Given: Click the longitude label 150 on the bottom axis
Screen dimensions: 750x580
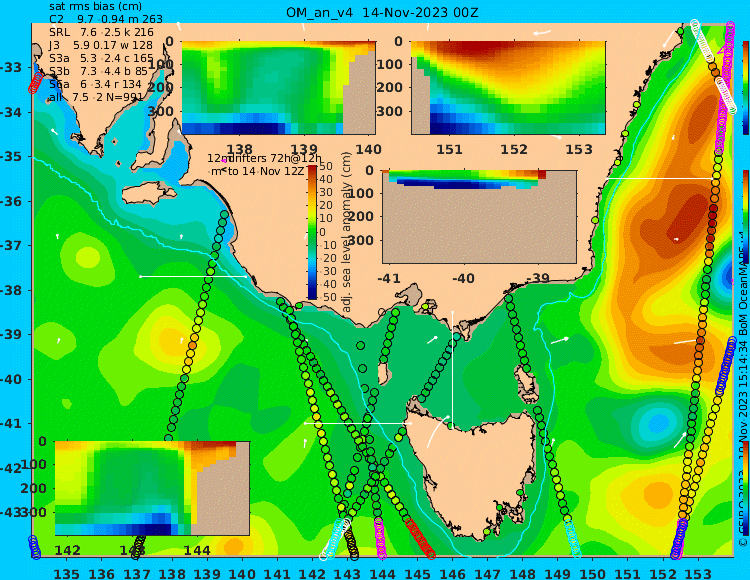Looking at the screenshot, I should [x=592, y=573].
